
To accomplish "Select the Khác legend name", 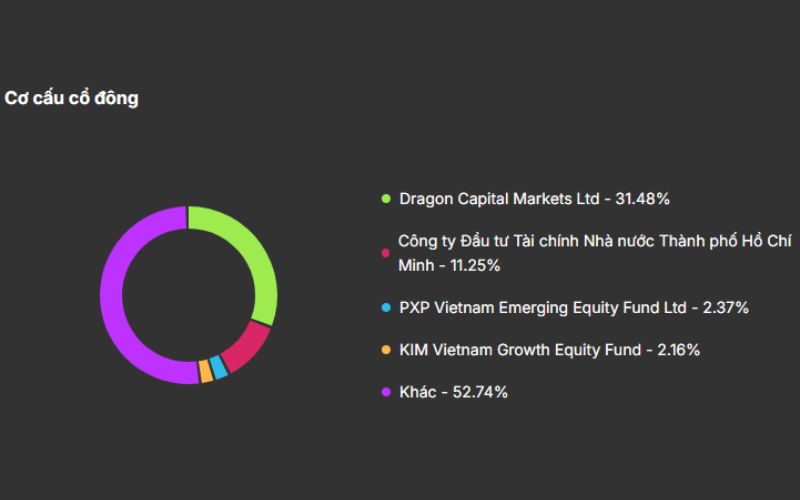I will 417,393.
